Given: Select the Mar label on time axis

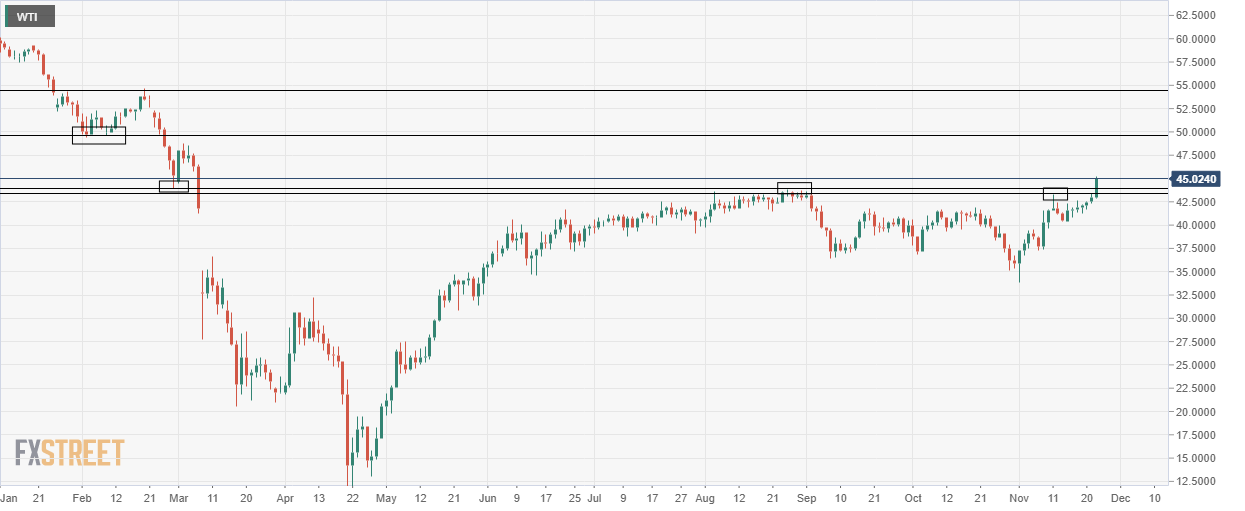Looking at the screenshot, I should [179, 497].
